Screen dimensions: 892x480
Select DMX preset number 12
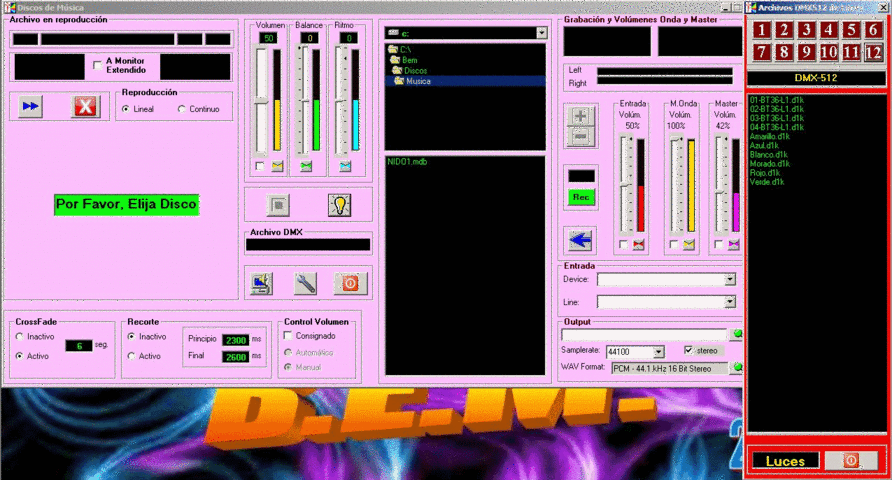[873, 52]
